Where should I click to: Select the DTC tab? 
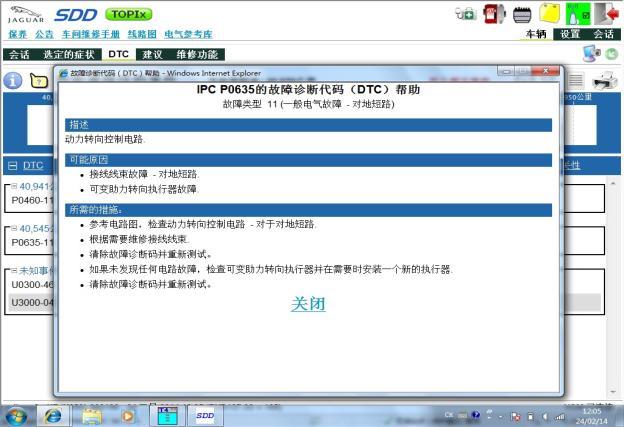click(x=119, y=54)
